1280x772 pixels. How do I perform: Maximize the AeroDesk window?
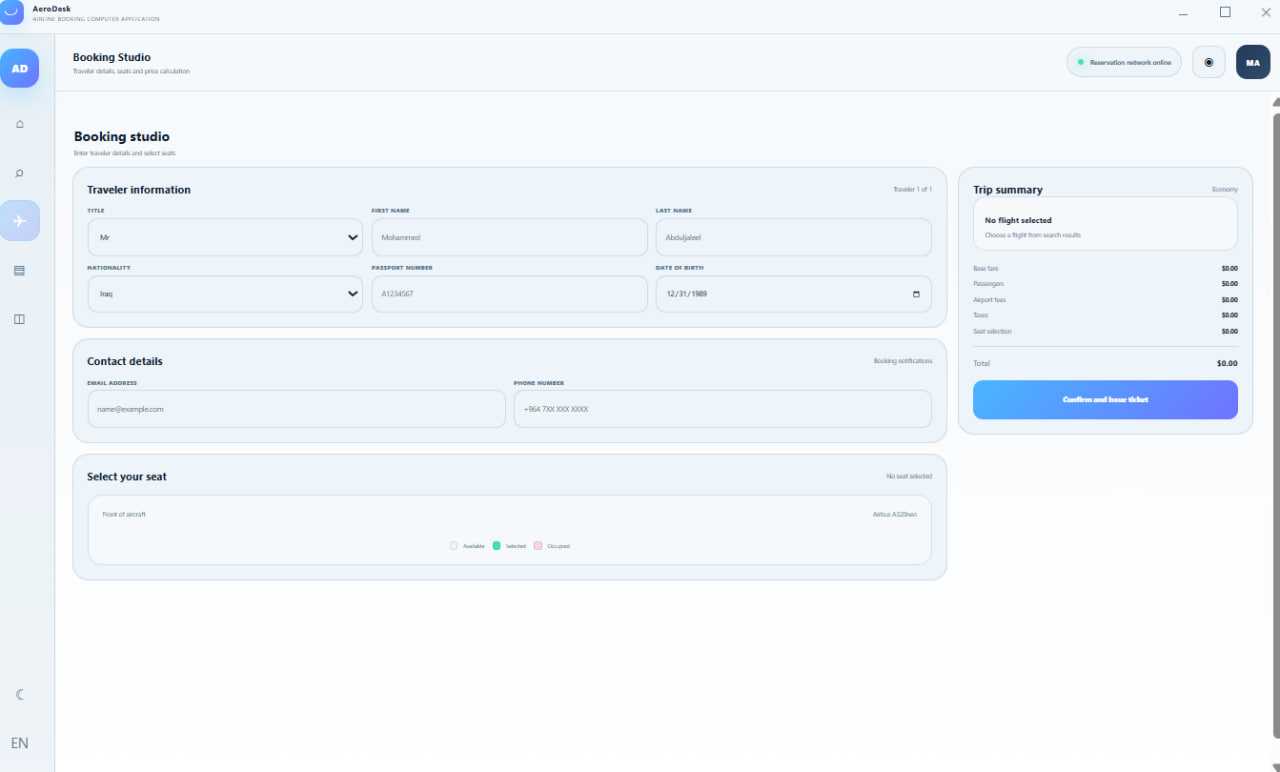[x=1225, y=12]
